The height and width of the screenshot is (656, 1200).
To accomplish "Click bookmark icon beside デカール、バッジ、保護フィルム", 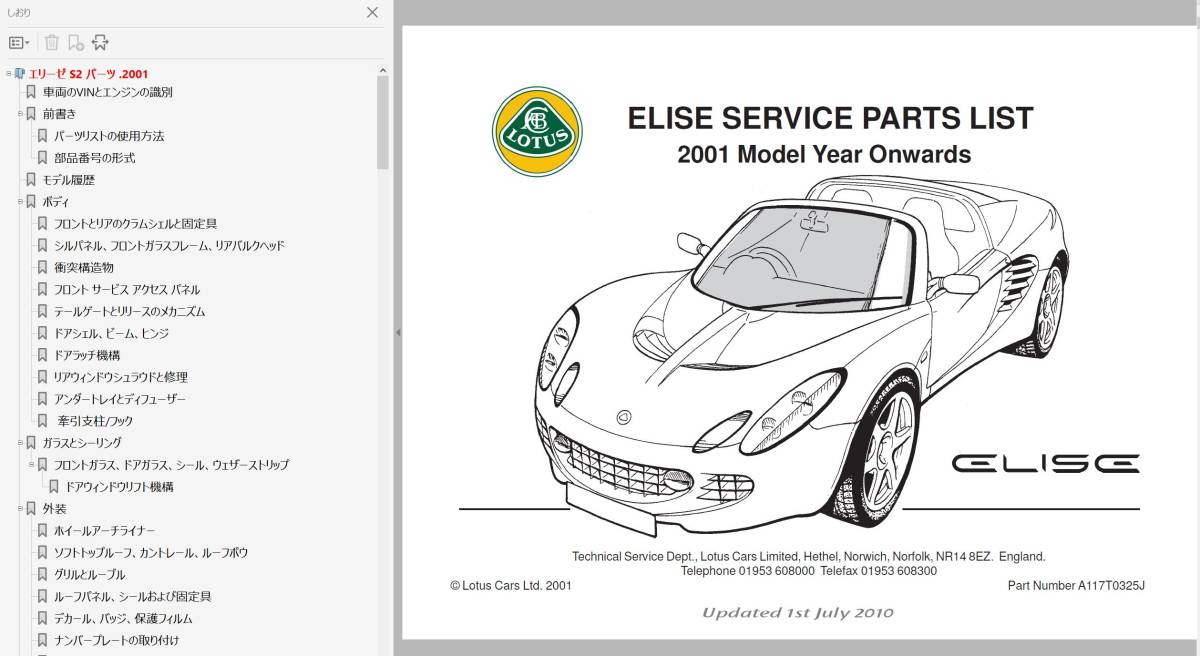I will point(42,618).
